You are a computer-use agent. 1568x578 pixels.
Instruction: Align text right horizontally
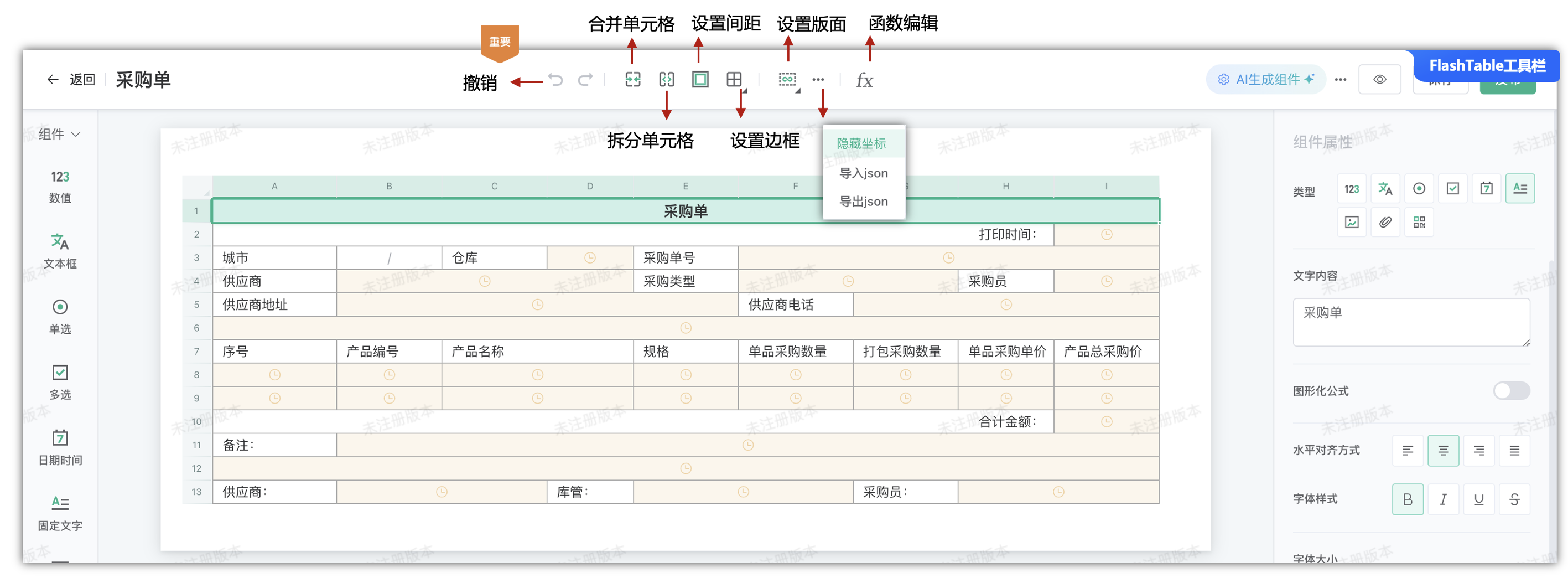click(x=1479, y=451)
